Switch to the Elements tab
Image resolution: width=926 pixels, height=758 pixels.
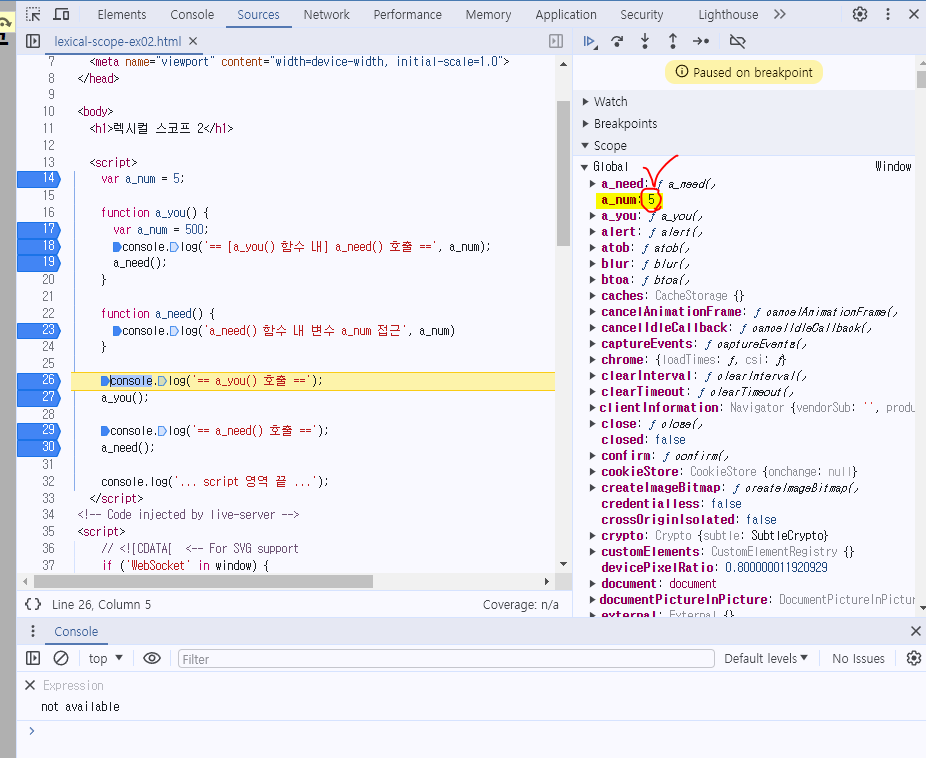122,14
